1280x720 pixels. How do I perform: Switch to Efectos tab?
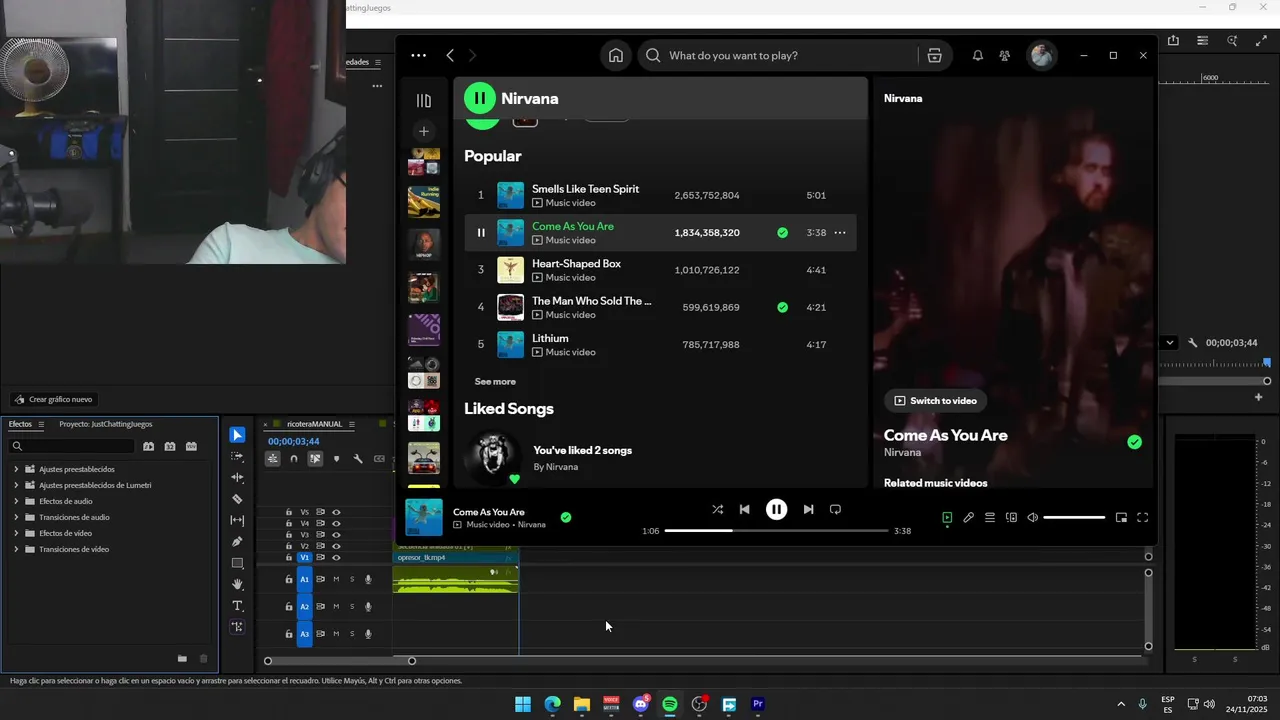20,424
